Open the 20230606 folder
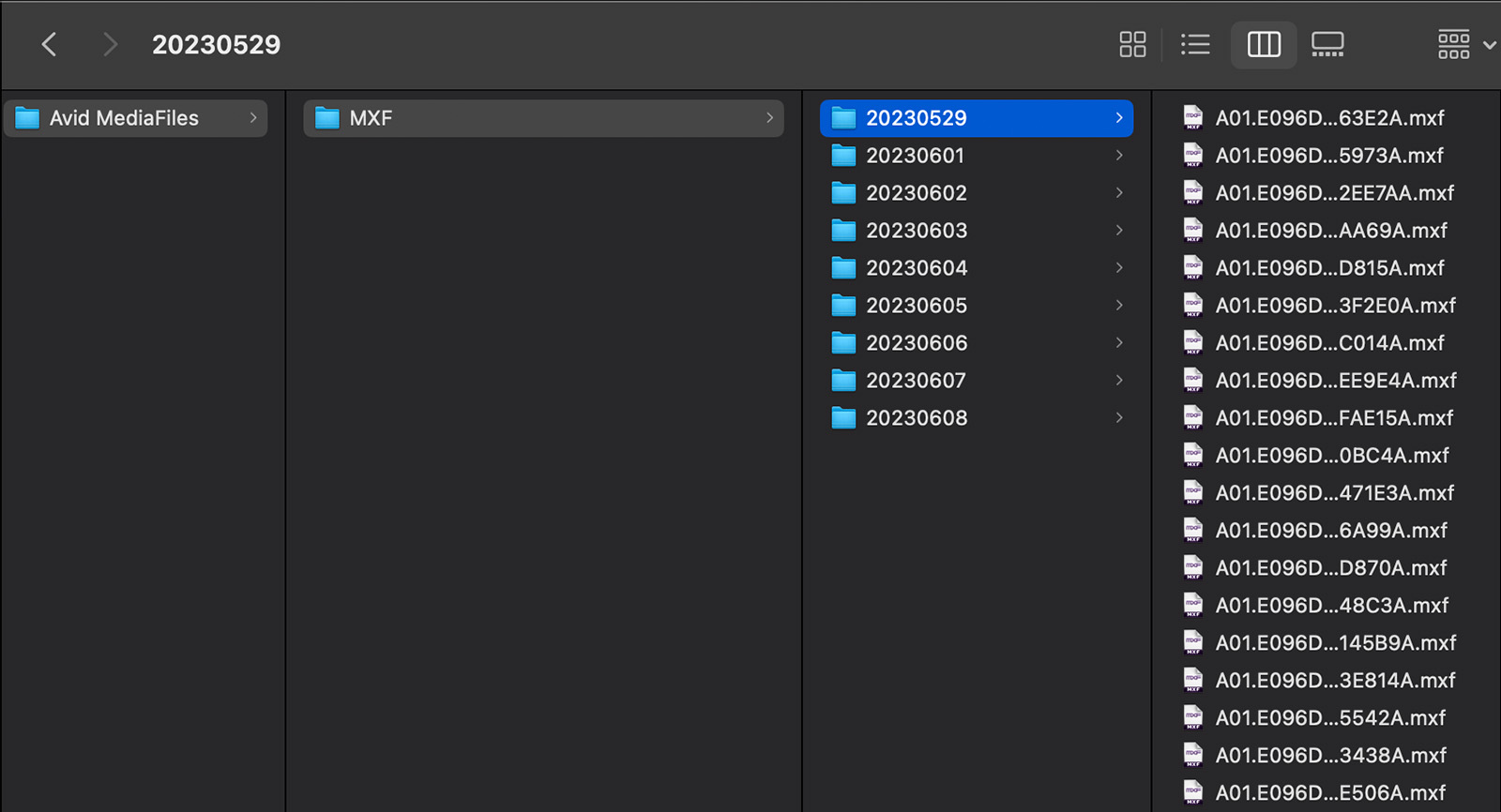Image resolution: width=1501 pixels, height=812 pixels. 977,343
